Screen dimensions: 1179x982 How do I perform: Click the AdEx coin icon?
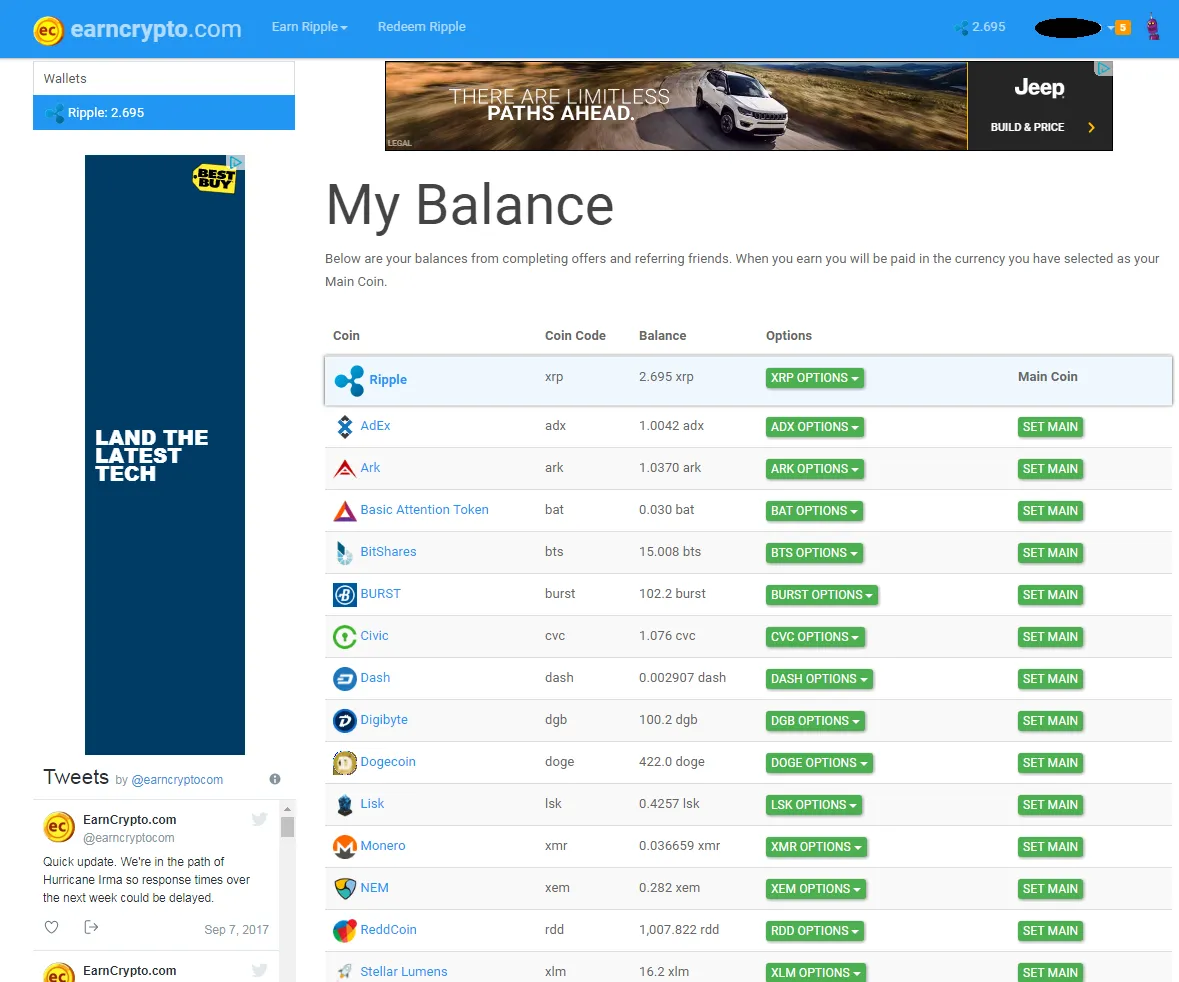(344, 426)
